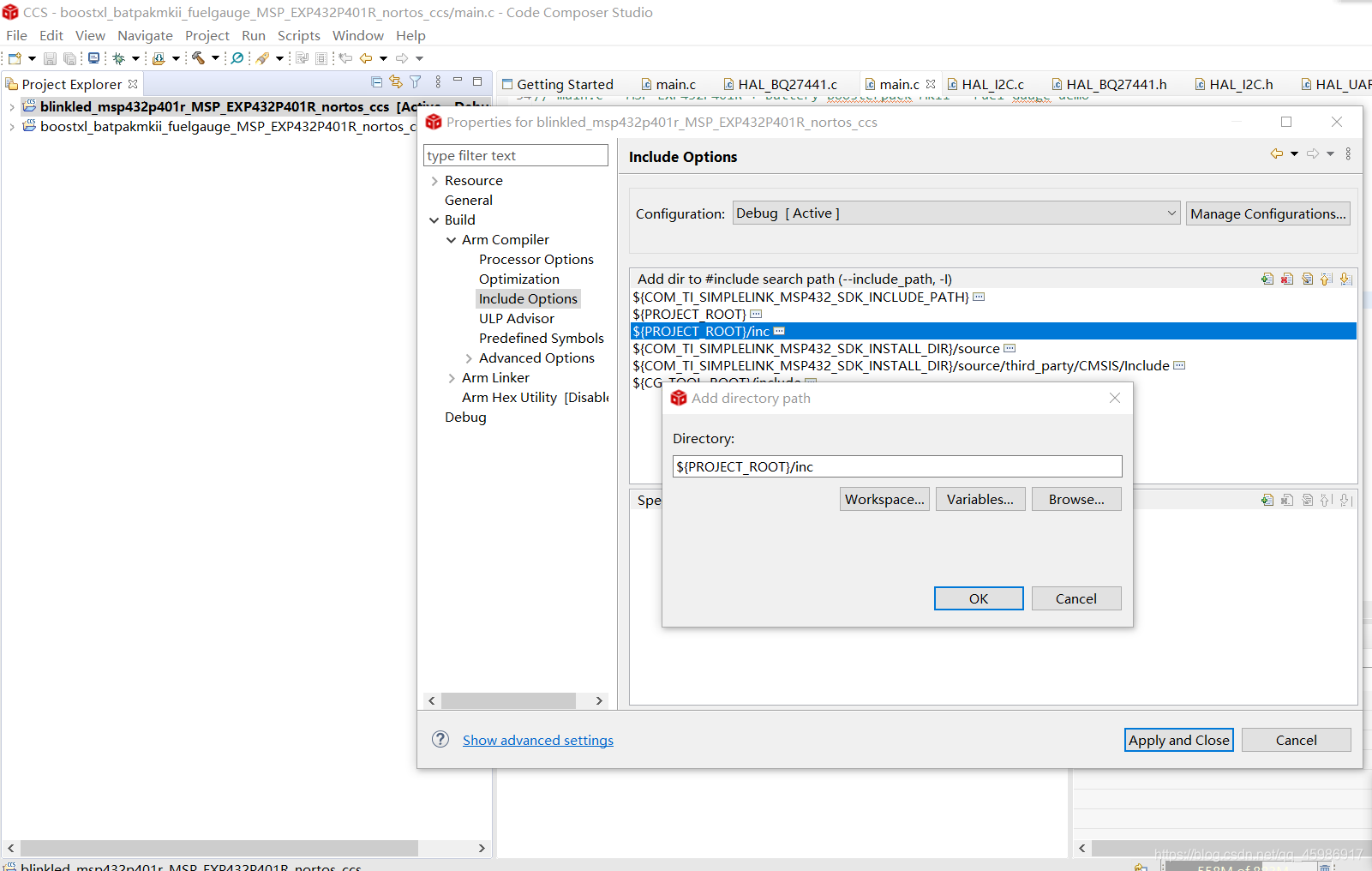Open Project Explorer view menu dots
The height and width of the screenshot is (871, 1372).
coord(438,81)
